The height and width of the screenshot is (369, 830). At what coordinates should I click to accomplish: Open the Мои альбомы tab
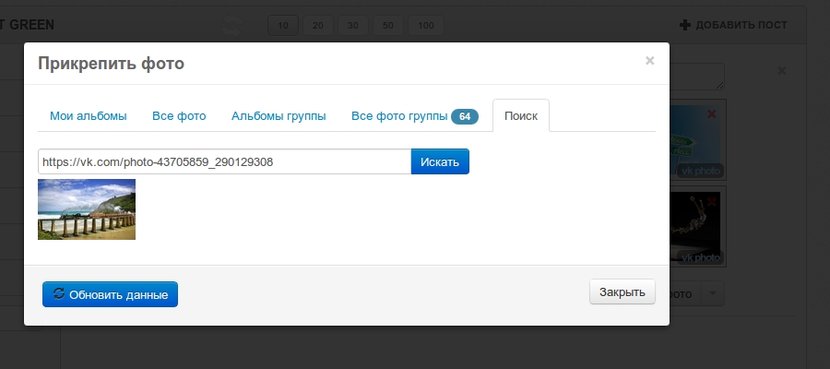tap(88, 116)
